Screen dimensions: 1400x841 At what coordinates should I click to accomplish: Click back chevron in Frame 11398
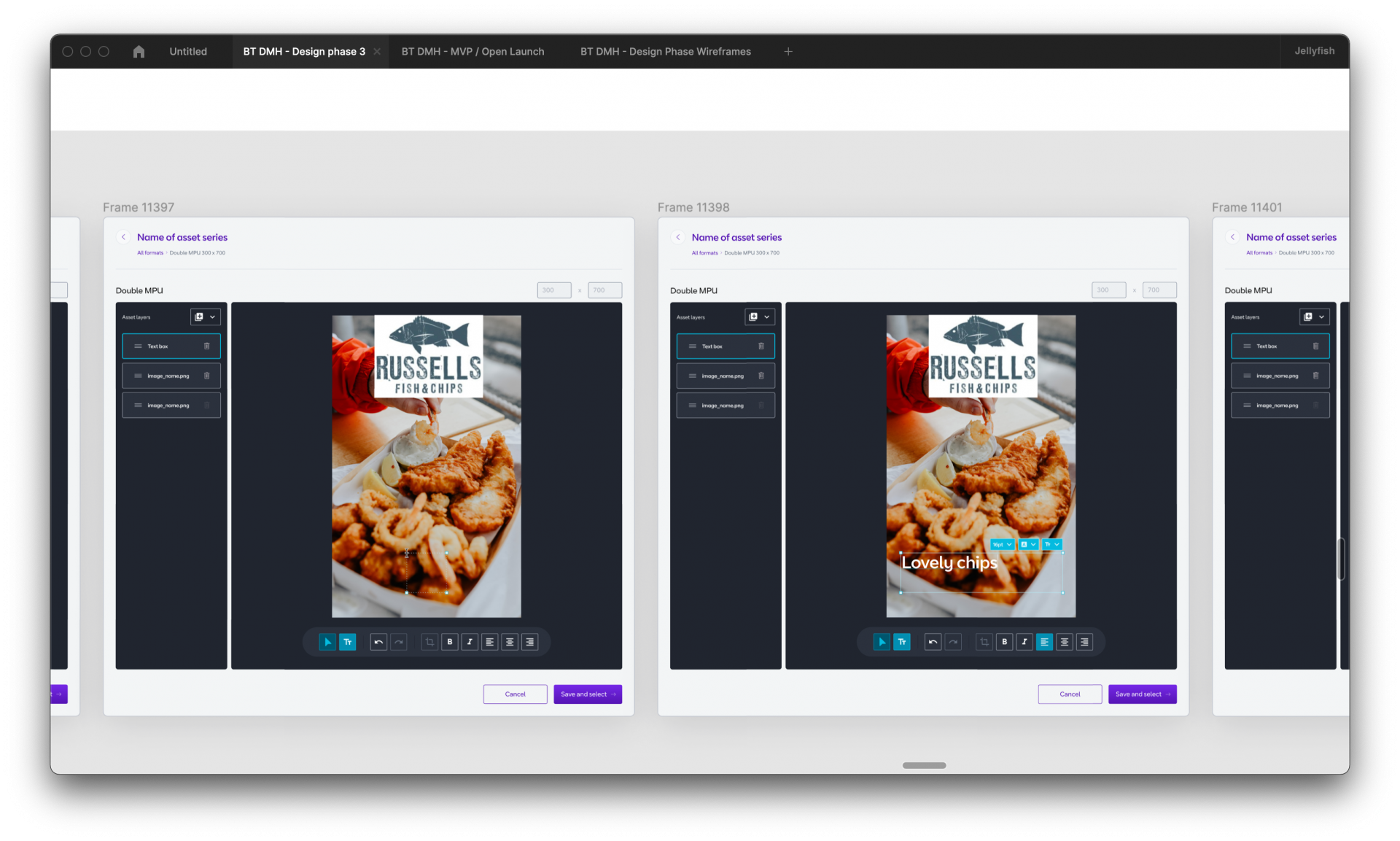click(678, 237)
